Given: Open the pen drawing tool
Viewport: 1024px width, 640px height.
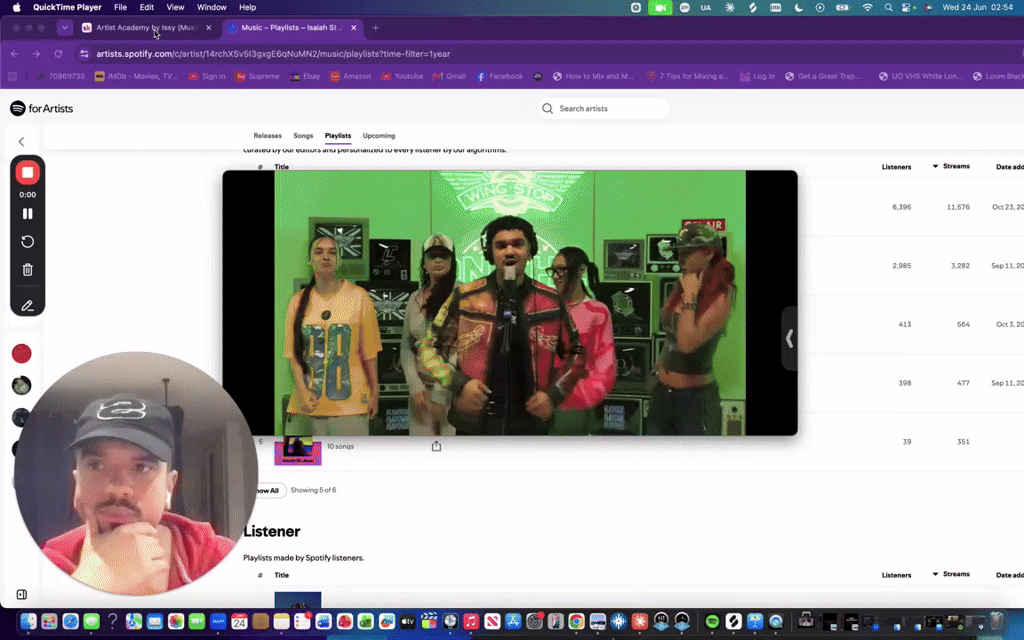Looking at the screenshot, I should coord(27,306).
